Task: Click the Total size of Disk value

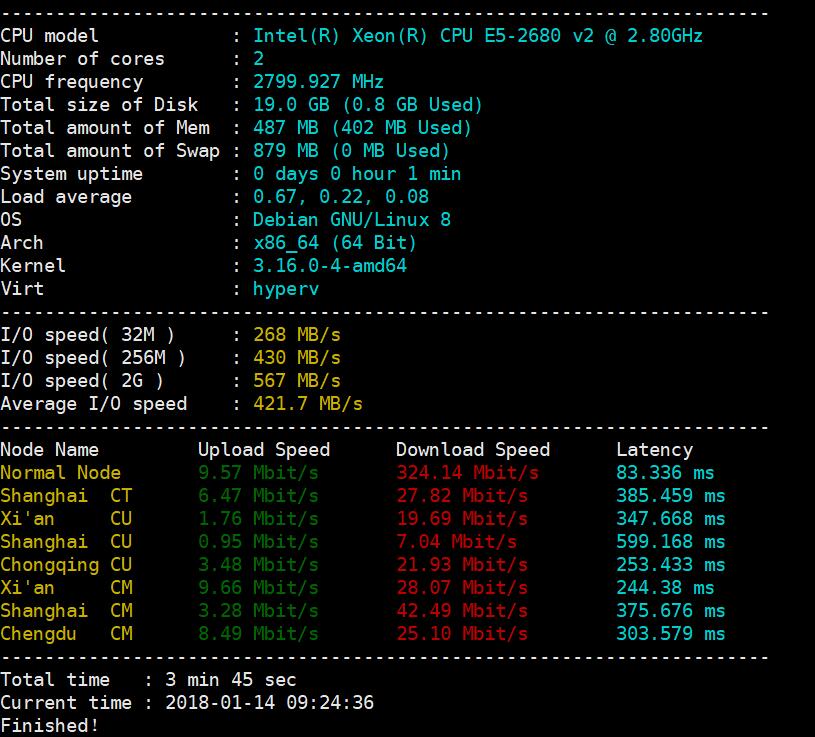Action: pos(367,105)
